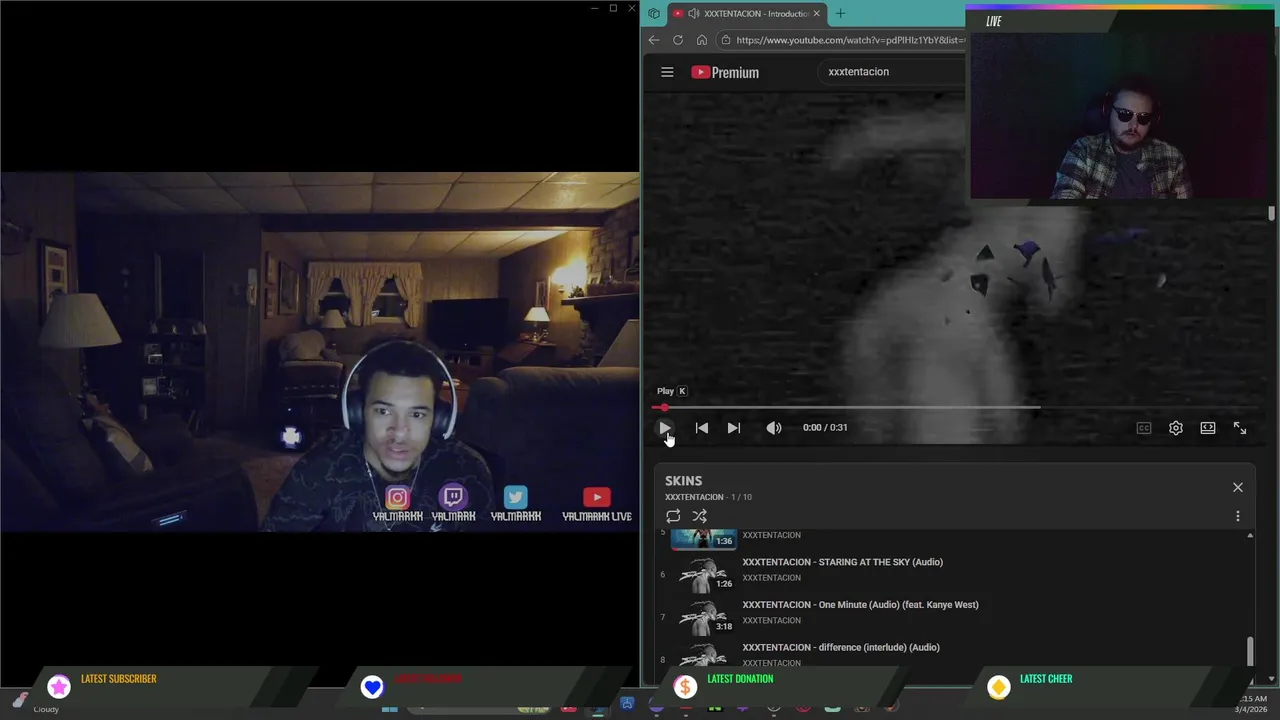Enter full screen video mode

coord(1240,428)
